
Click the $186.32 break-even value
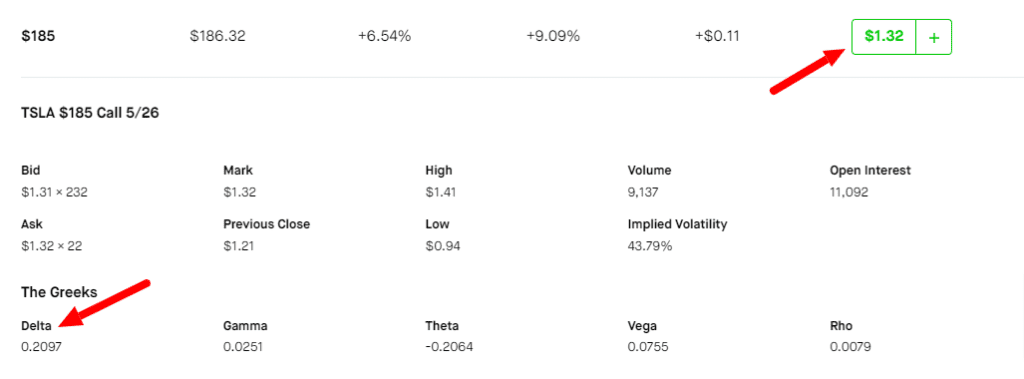coord(217,37)
